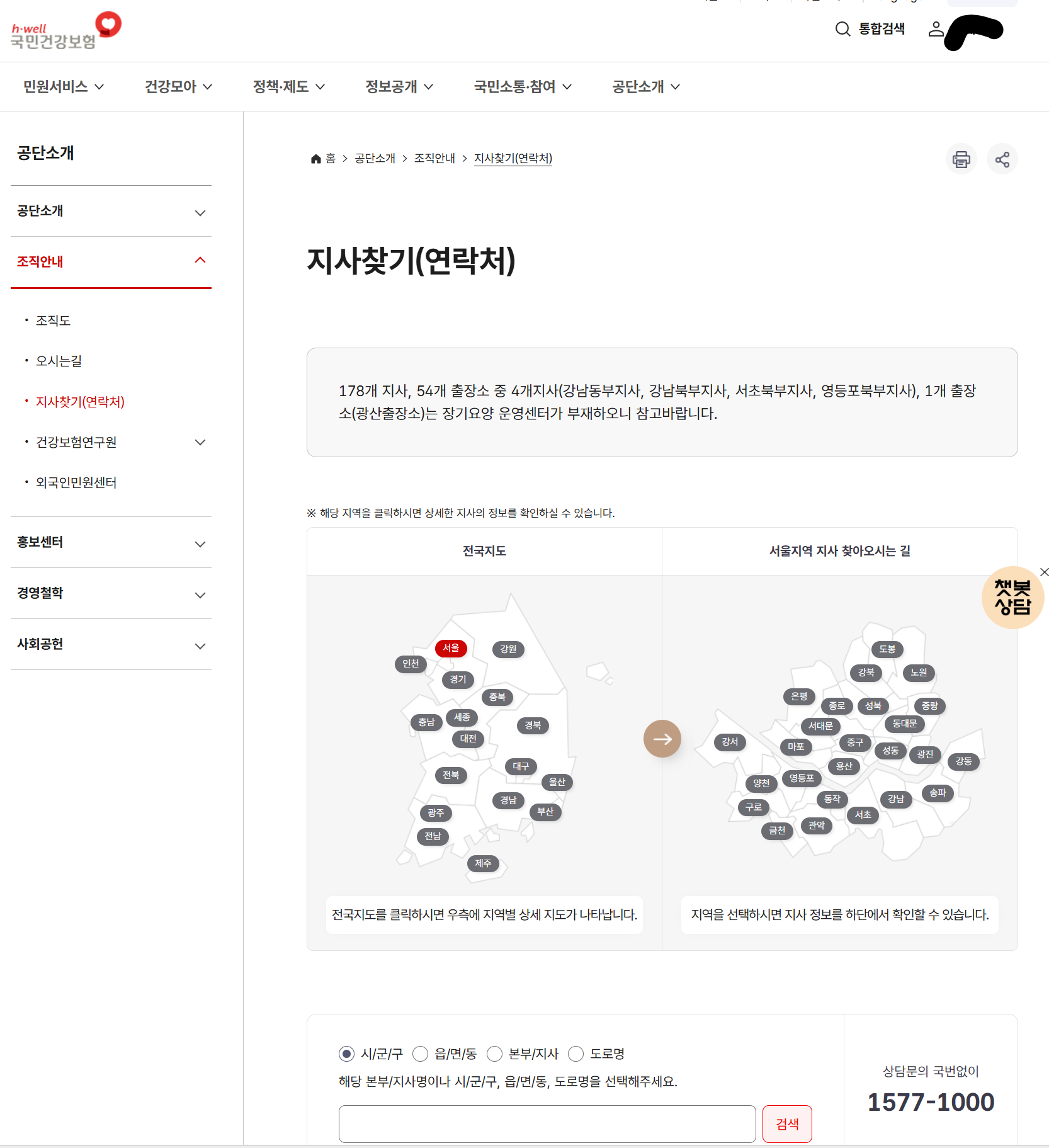Click the 서울 region on the national map
The image size is (1049, 1148).
click(450, 648)
